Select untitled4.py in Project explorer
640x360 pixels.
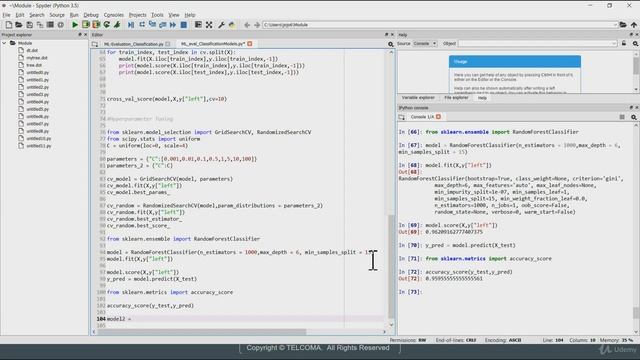pos(38,102)
